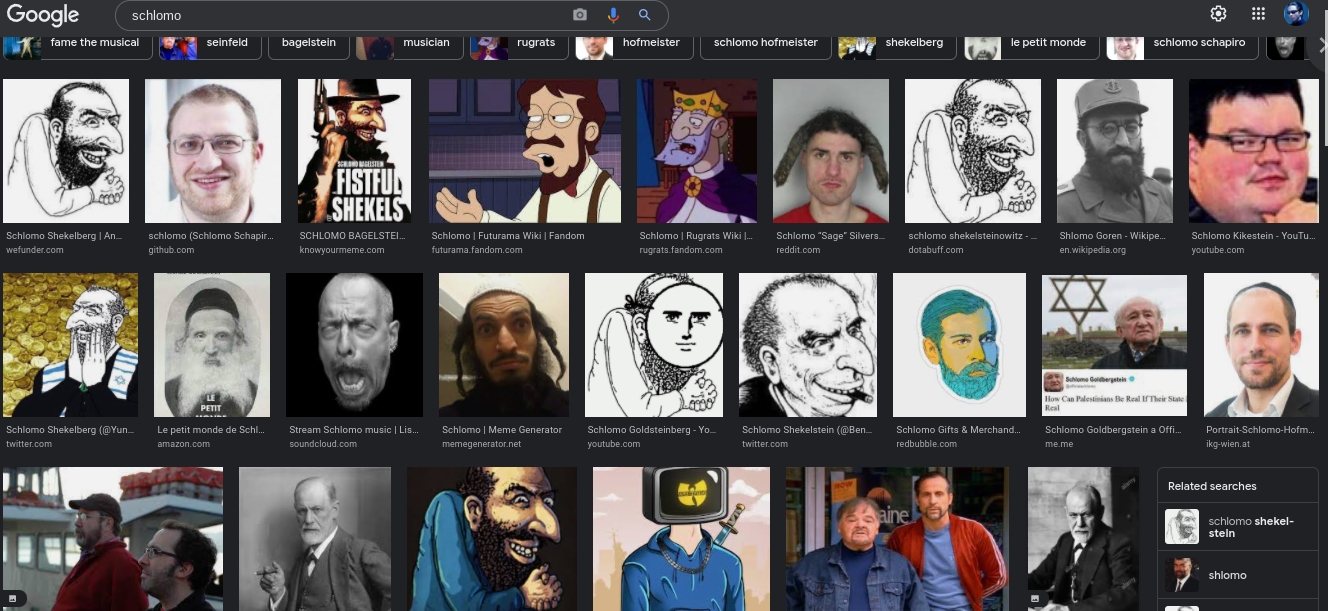Click the Google logo
The height and width of the screenshot is (611, 1328).
click(44, 14)
